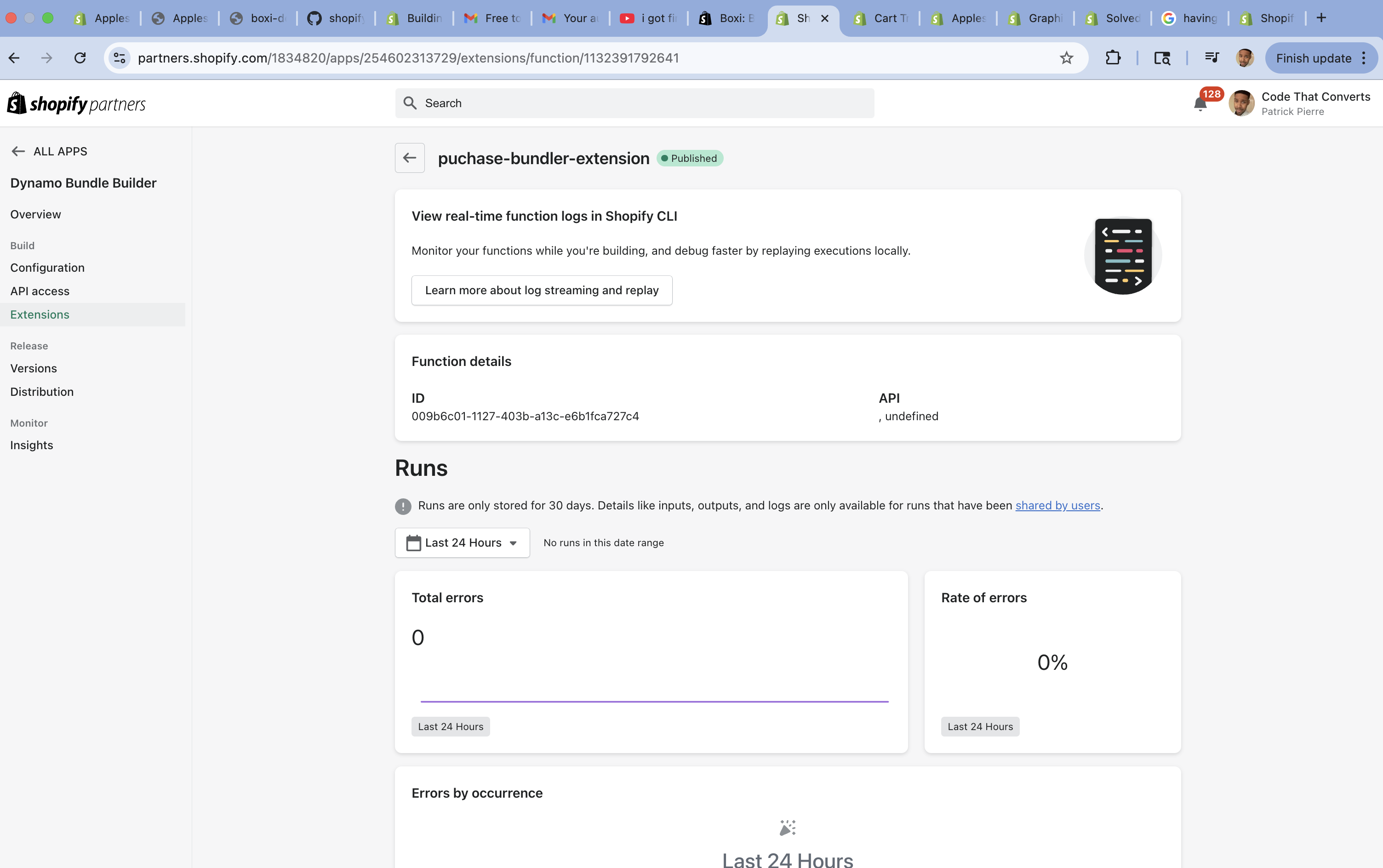The height and width of the screenshot is (868, 1383).
Task: Click the calendar icon in date range
Action: click(x=413, y=542)
